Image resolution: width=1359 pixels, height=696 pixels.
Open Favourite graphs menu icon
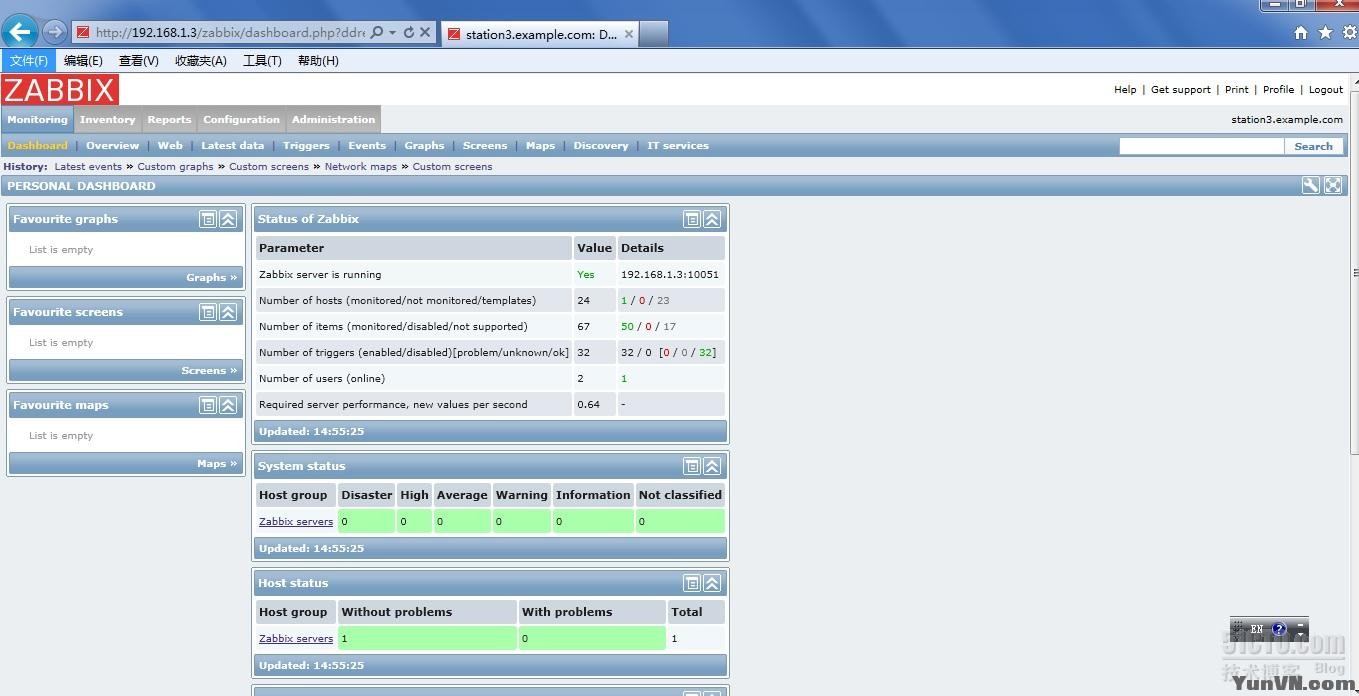click(208, 219)
